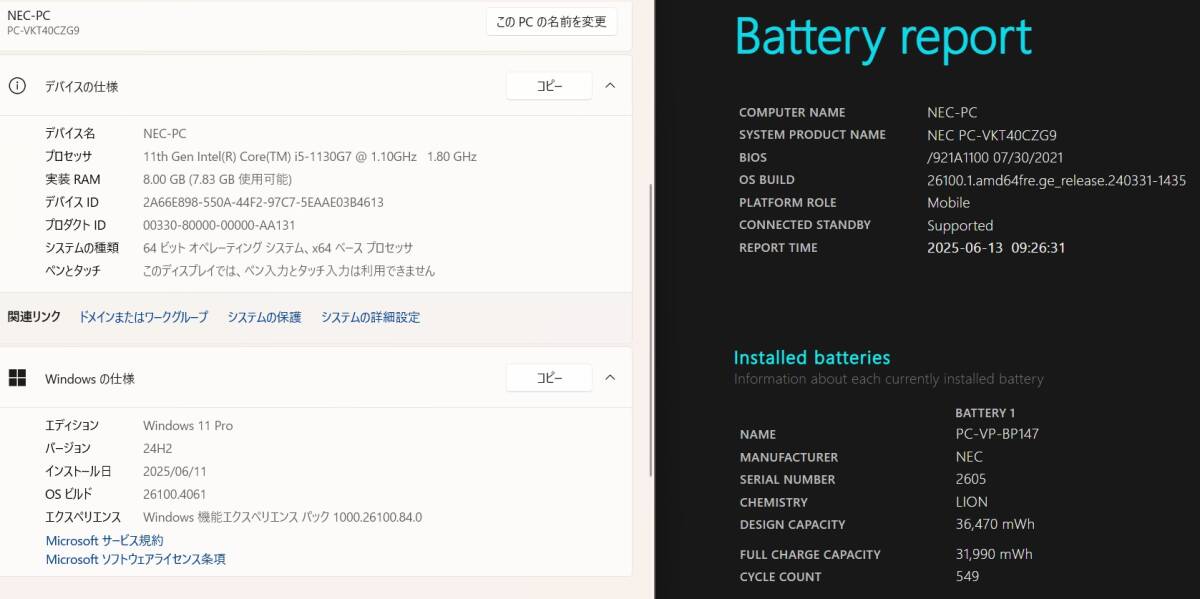Select the FULL CHARGE CAPACITY value 31,990 mWh

point(994,554)
